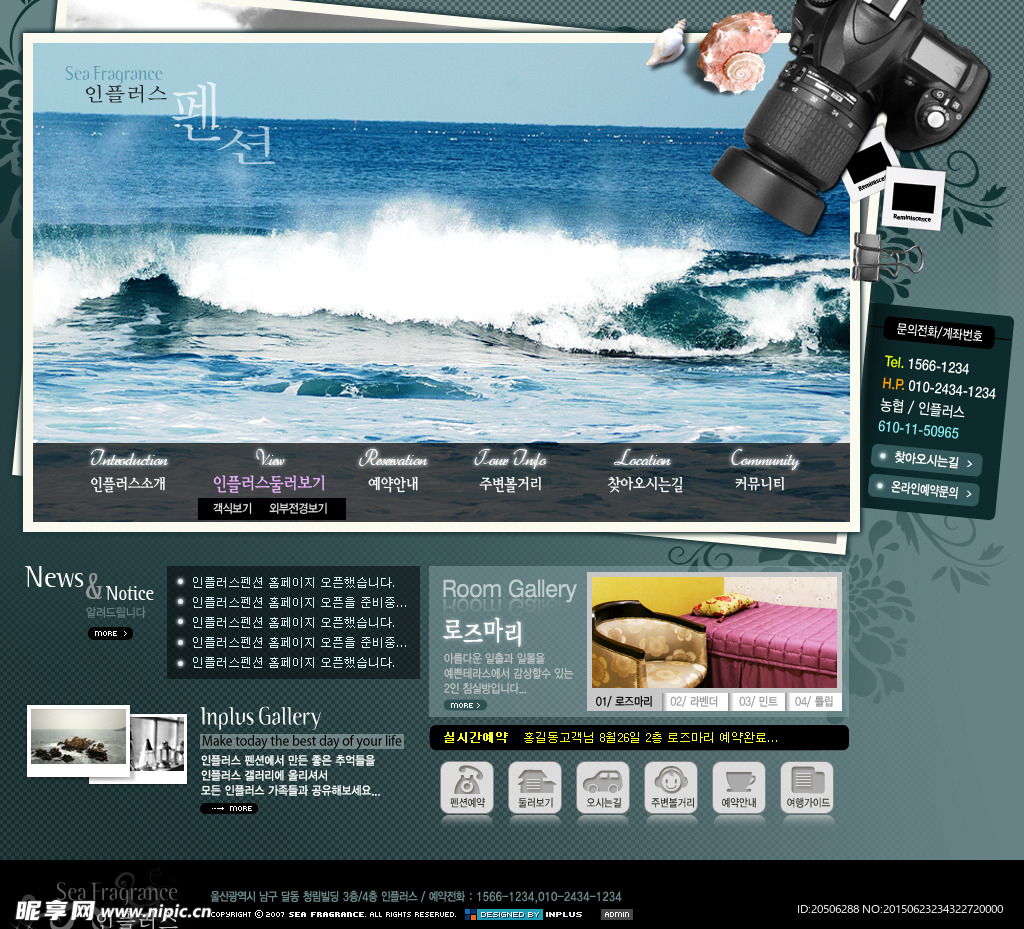Switch to the 02/ 라벤더 room tab
The width and height of the screenshot is (1024, 929).
pos(694,702)
